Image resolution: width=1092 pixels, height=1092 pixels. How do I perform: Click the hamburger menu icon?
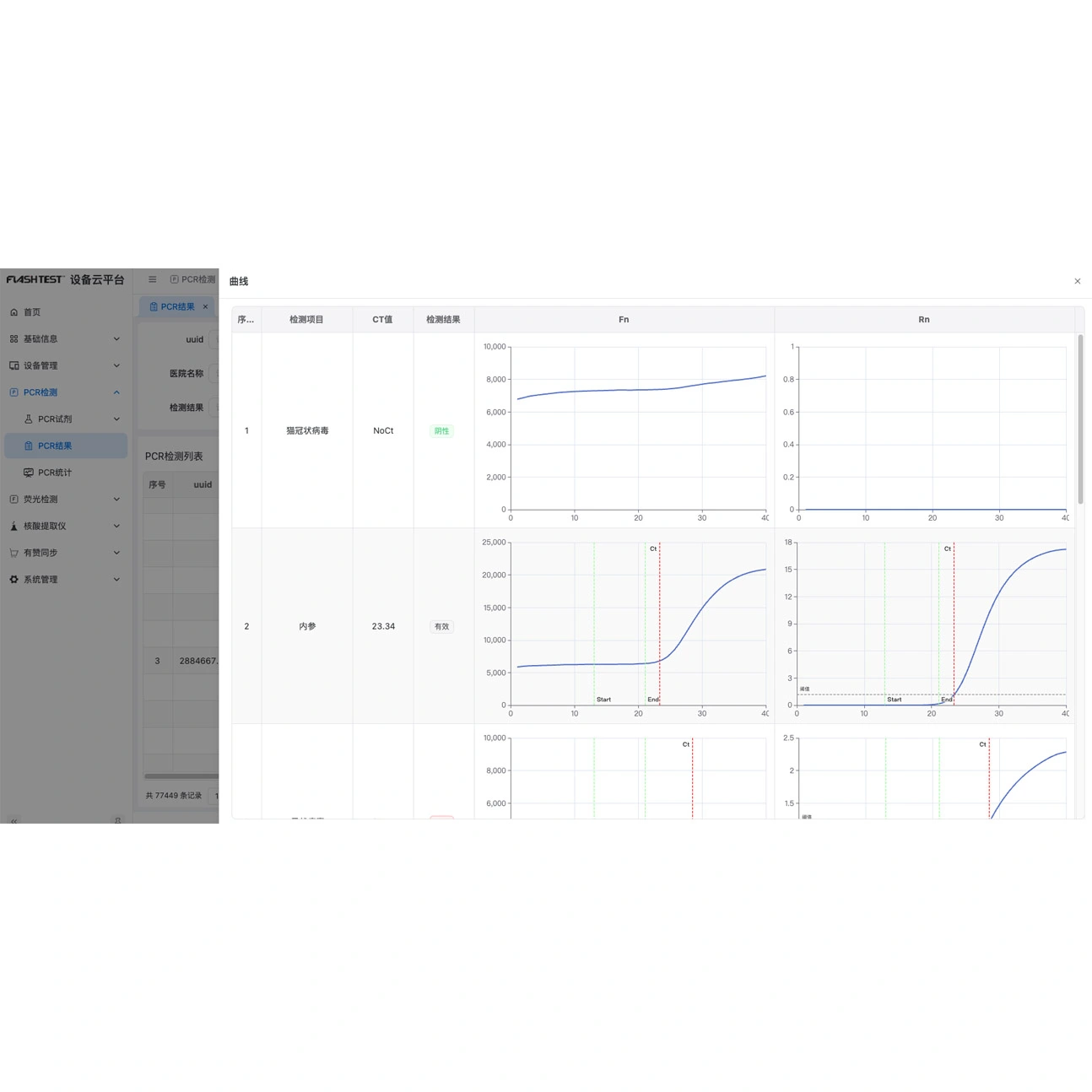coord(152,278)
